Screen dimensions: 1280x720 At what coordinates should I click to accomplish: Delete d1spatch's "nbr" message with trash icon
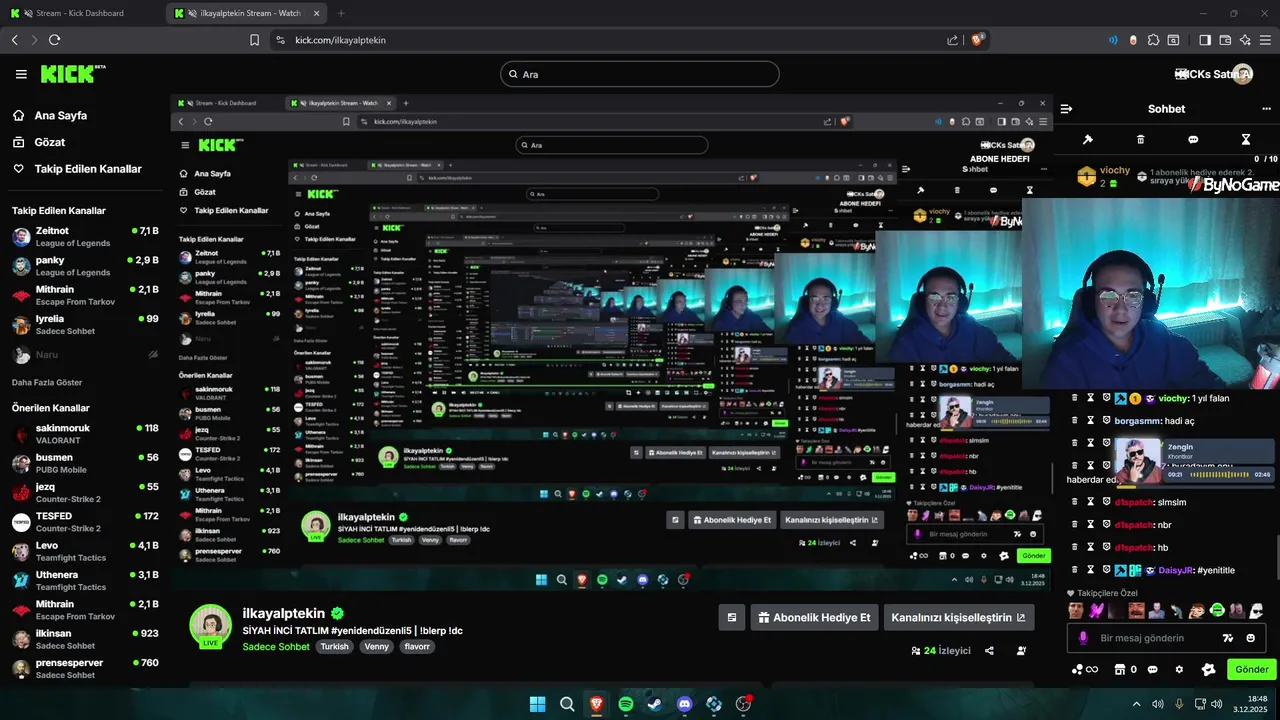tap(1075, 524)
